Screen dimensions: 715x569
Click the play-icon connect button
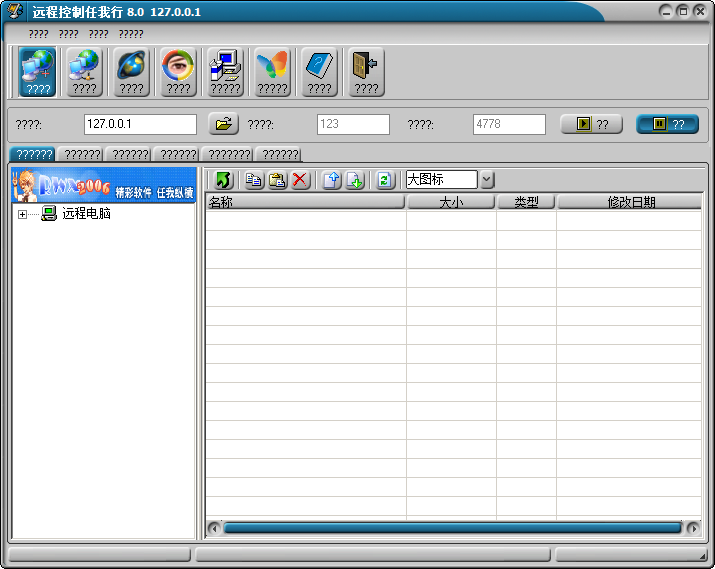point(591,124)
